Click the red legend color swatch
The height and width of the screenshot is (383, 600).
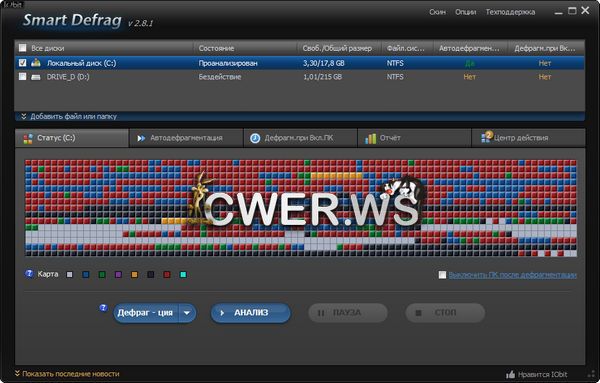point(167,274)
